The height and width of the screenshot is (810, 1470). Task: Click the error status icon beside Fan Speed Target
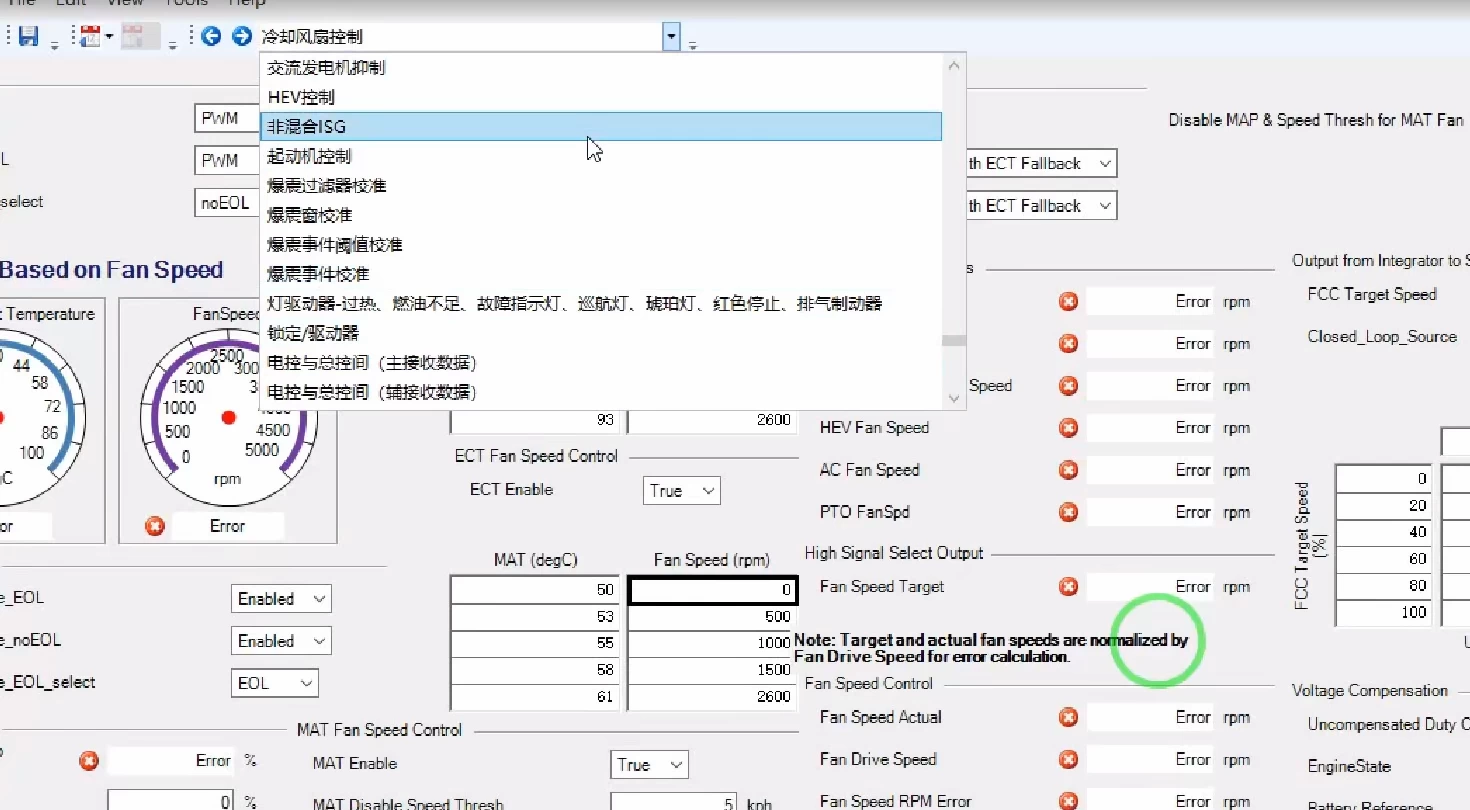point(1067,587)
